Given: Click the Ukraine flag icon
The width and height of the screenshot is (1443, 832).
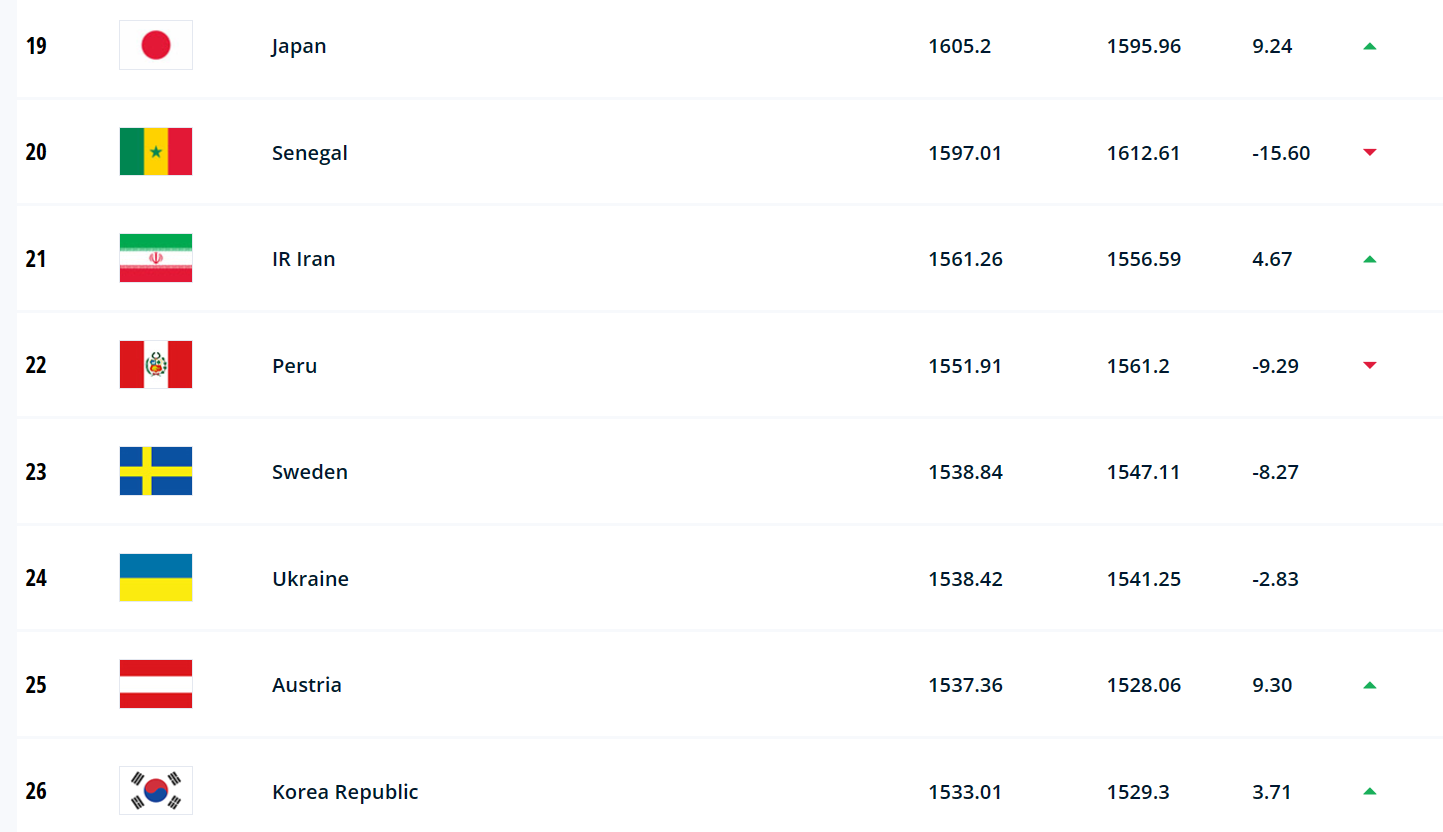Looking at the screenshot, I should point(156,578).
